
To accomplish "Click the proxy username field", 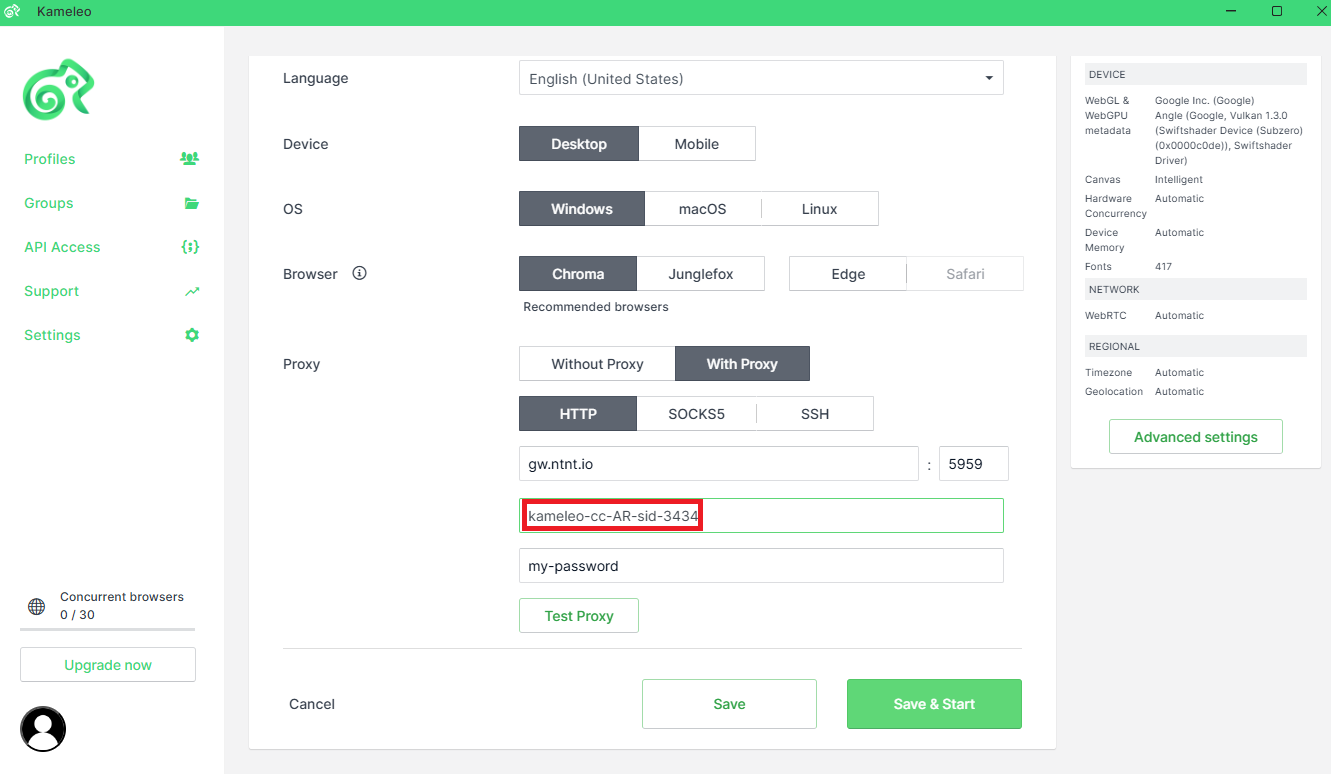I will click(761, 516).
